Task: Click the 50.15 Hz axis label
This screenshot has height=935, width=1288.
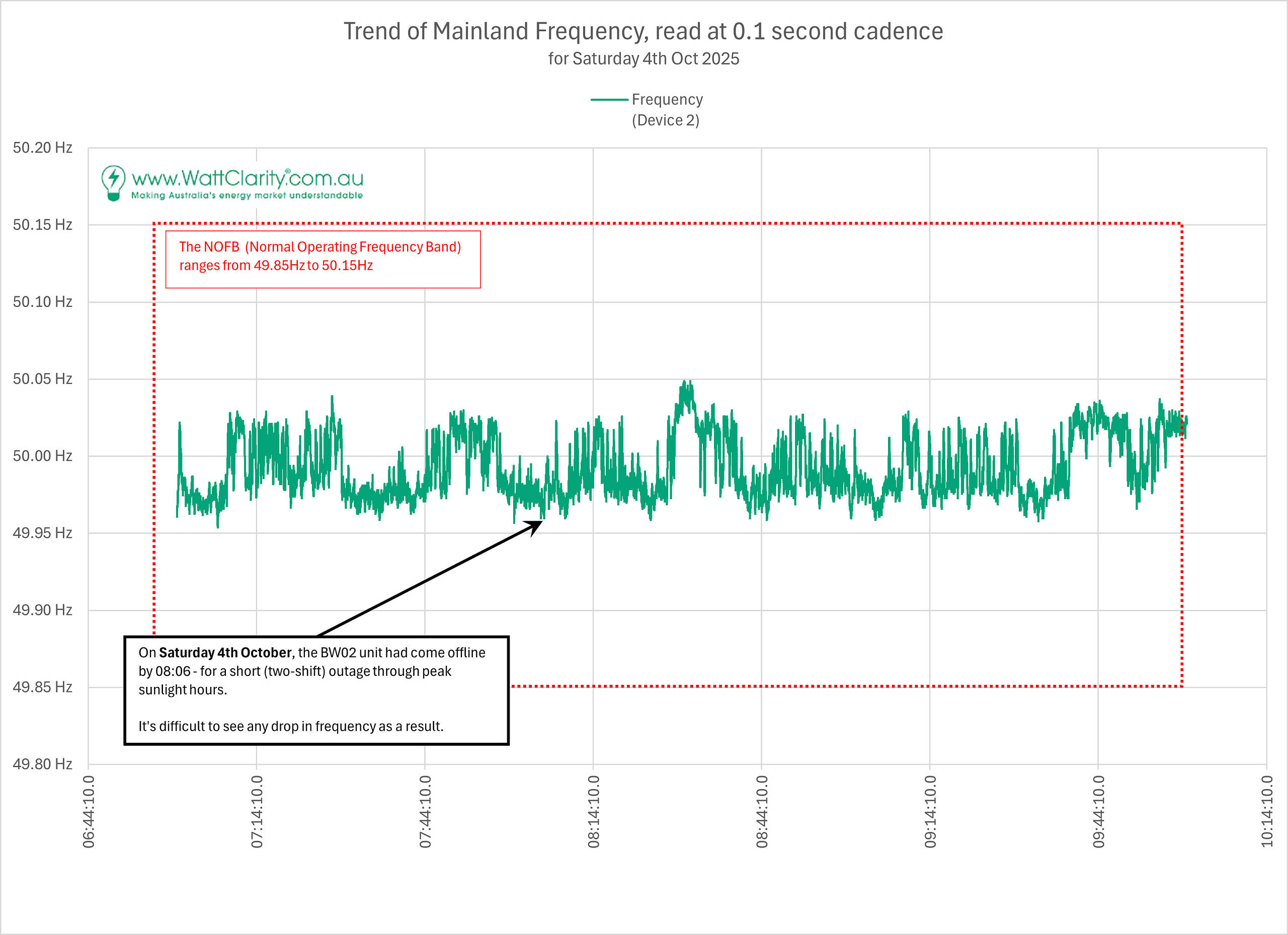Action: click(43, 225)
